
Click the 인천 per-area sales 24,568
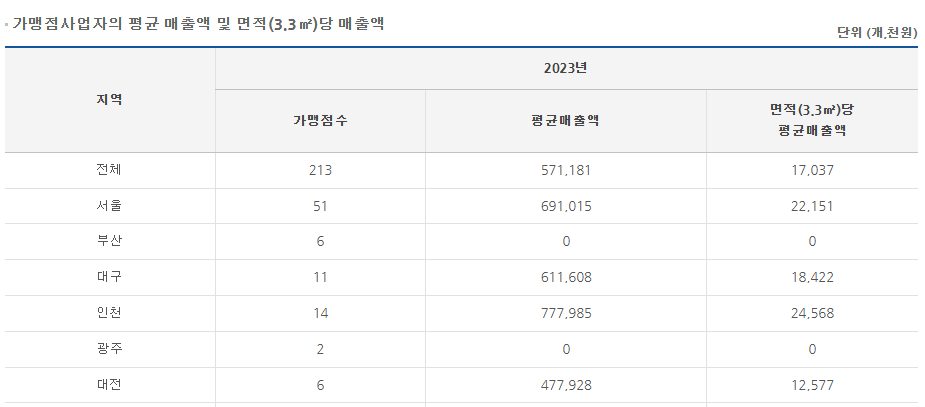pos(812,313)
